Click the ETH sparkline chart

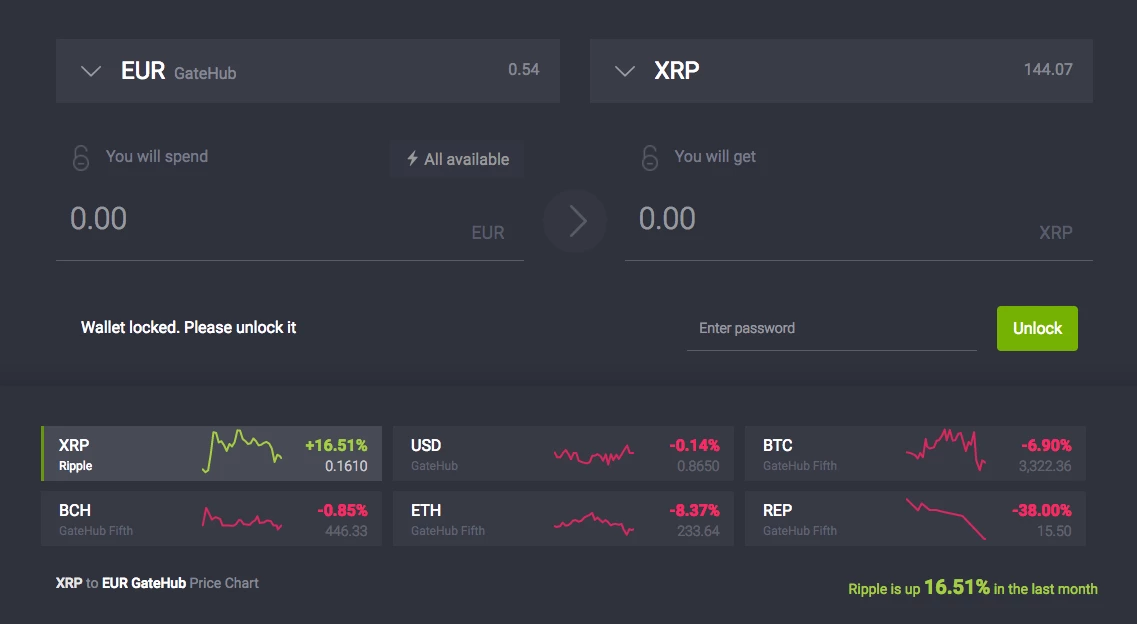[x=594, y=518]
